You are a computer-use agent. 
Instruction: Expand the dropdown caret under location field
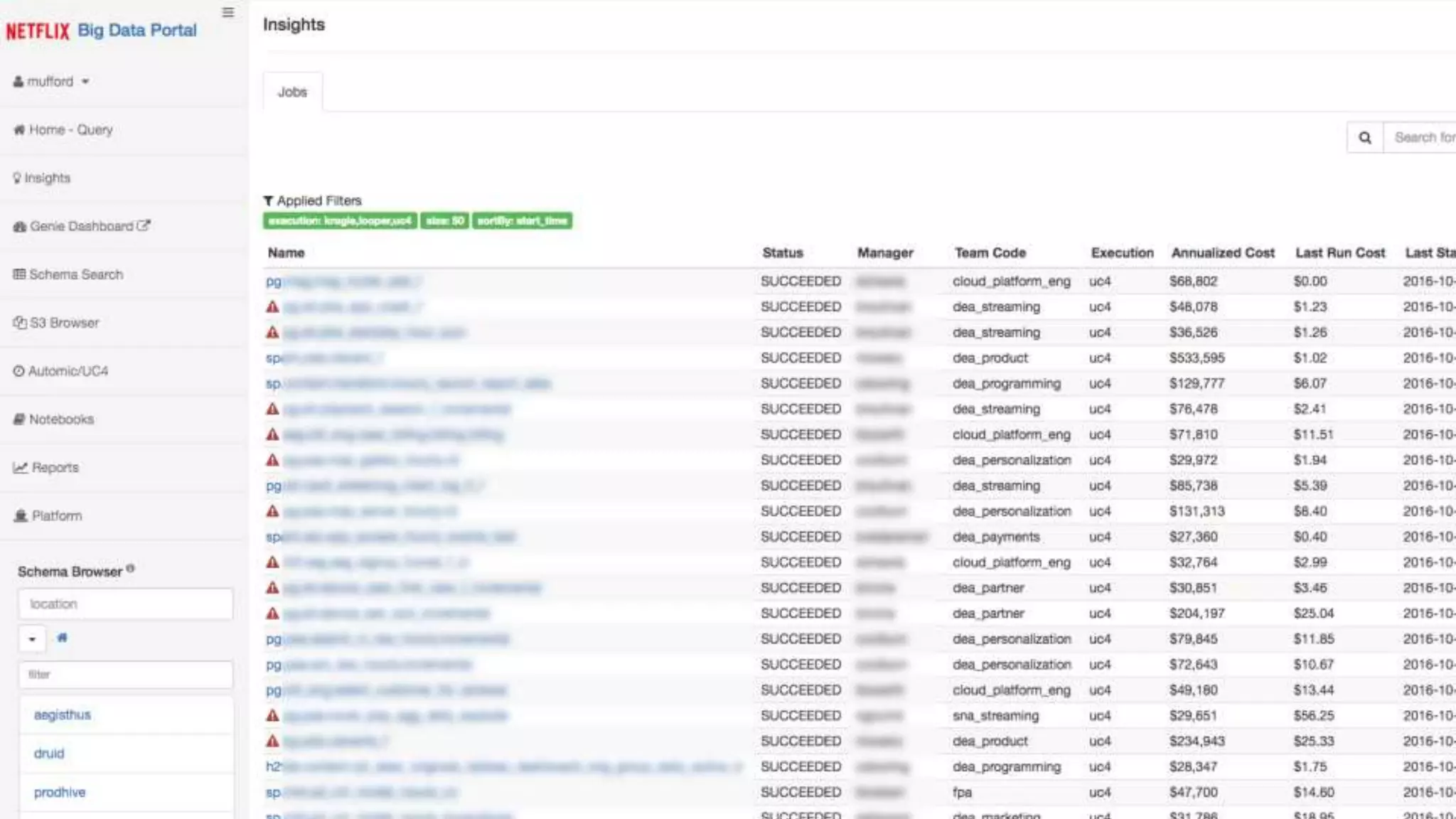point(32,639)
